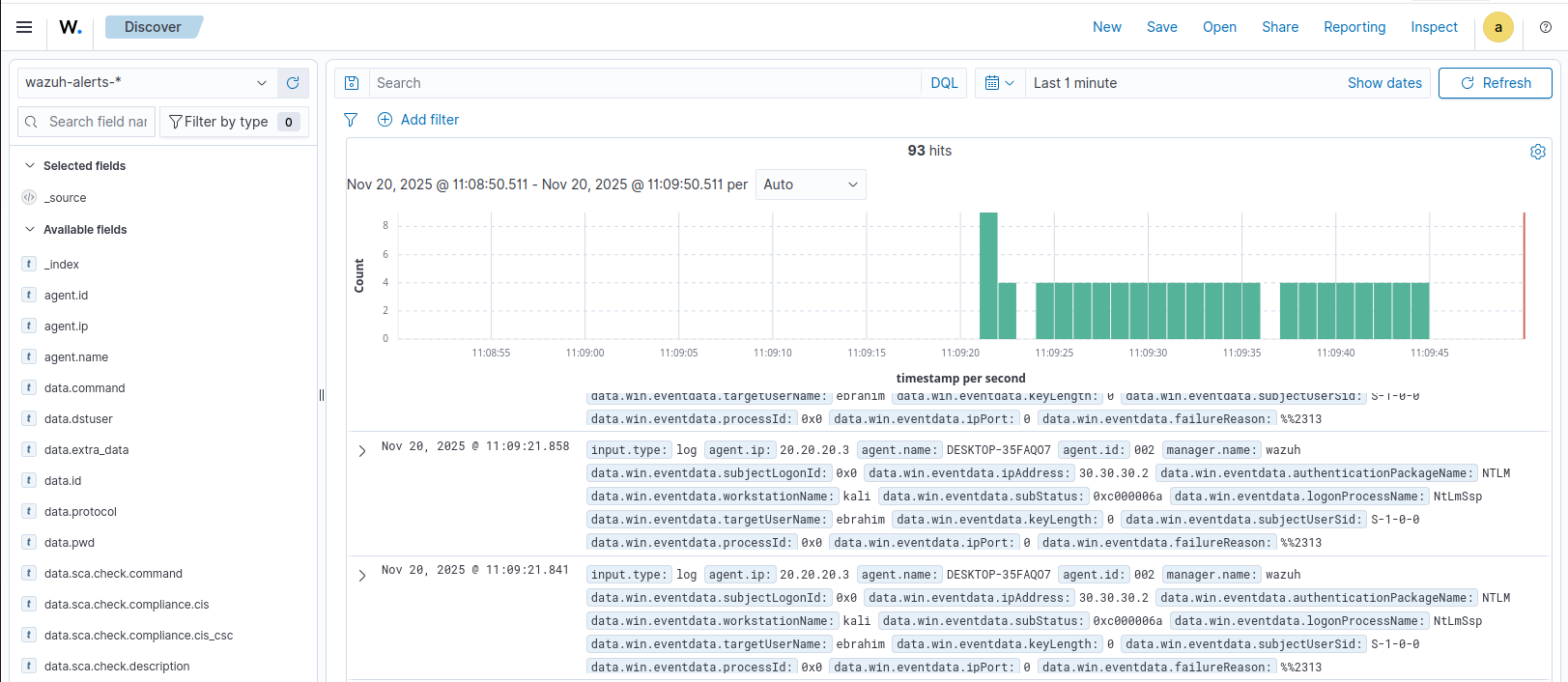The width and height of the screenshot is (1568, 682).
Task: Click the Refresh button
Action: point(1495,83)
